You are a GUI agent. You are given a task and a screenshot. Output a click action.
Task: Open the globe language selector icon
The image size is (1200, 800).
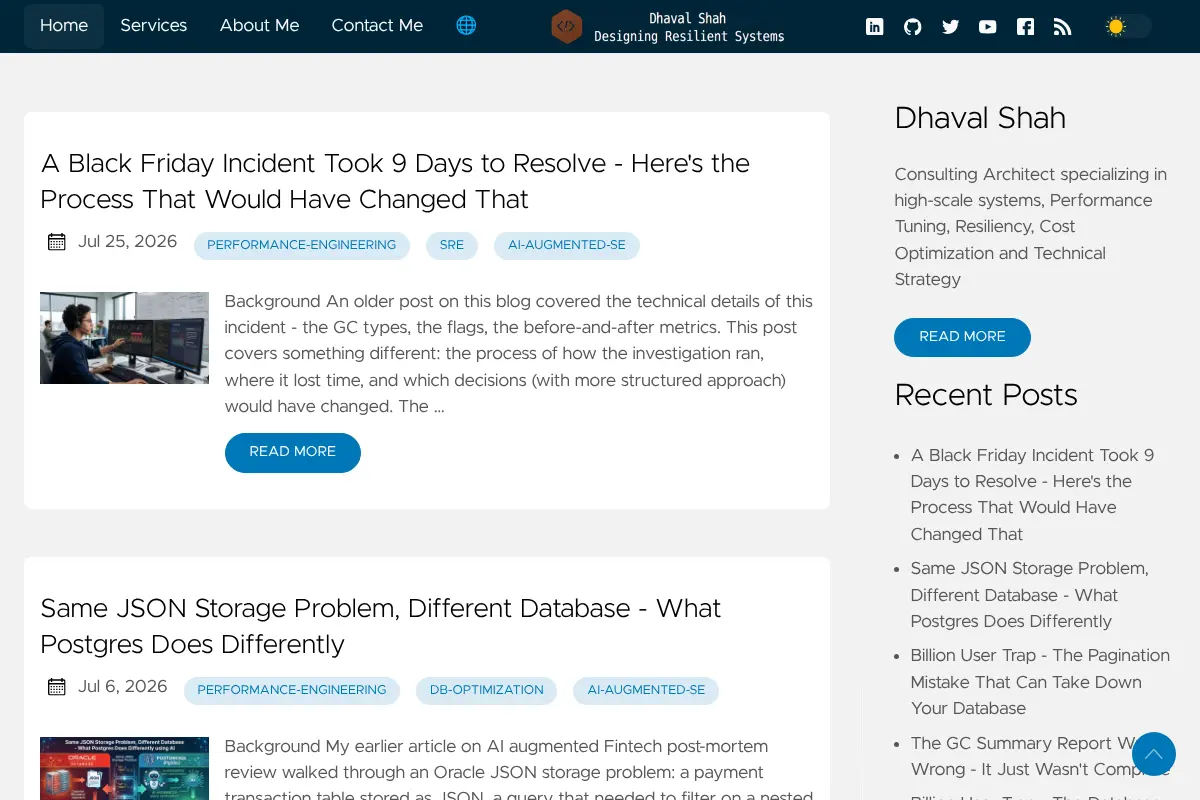[x=466, y=25]
